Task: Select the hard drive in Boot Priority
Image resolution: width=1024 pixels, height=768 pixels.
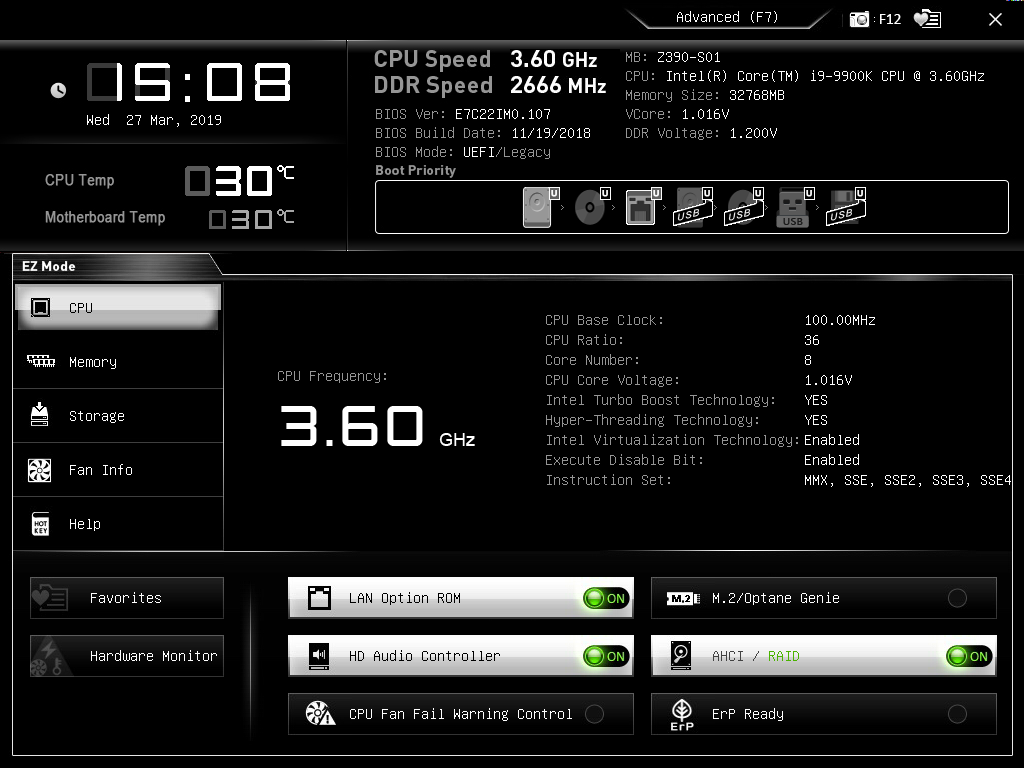Action: point(537,206)
